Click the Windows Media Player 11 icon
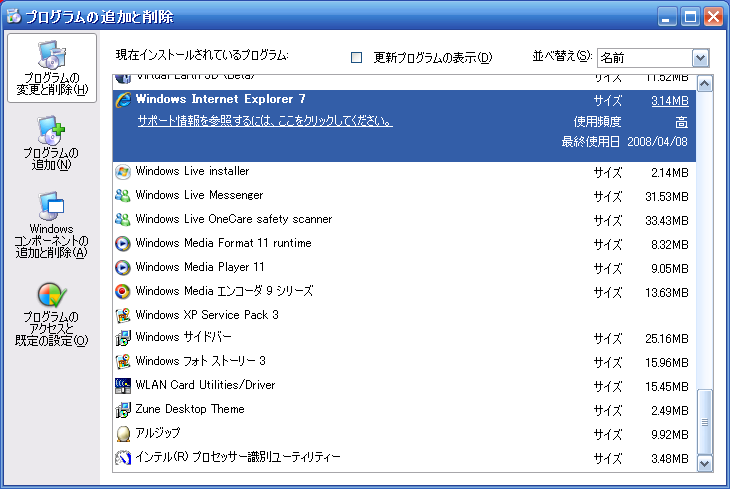 [123, 268]
